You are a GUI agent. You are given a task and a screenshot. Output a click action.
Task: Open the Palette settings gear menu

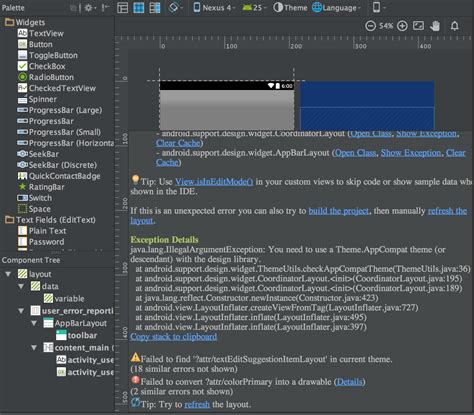coord(90,8)
